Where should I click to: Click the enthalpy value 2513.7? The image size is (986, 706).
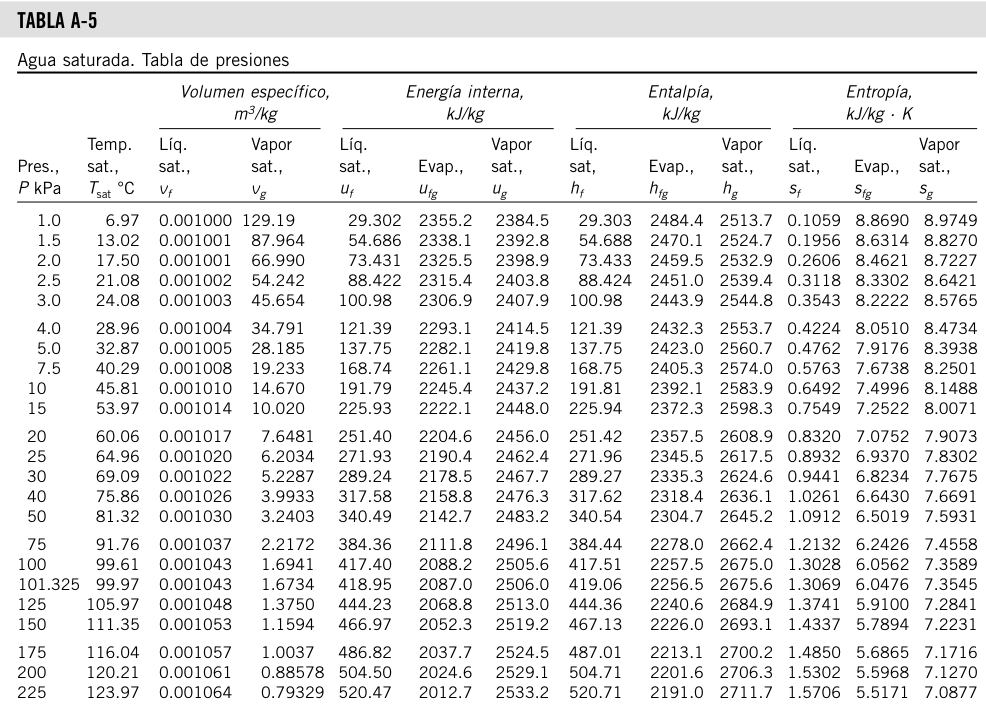coord(746,220)
